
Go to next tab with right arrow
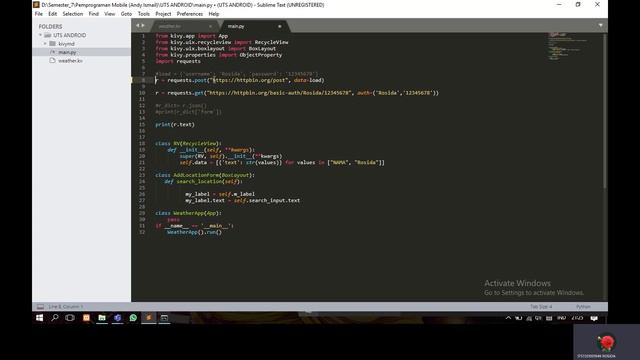tap(143, 25)
